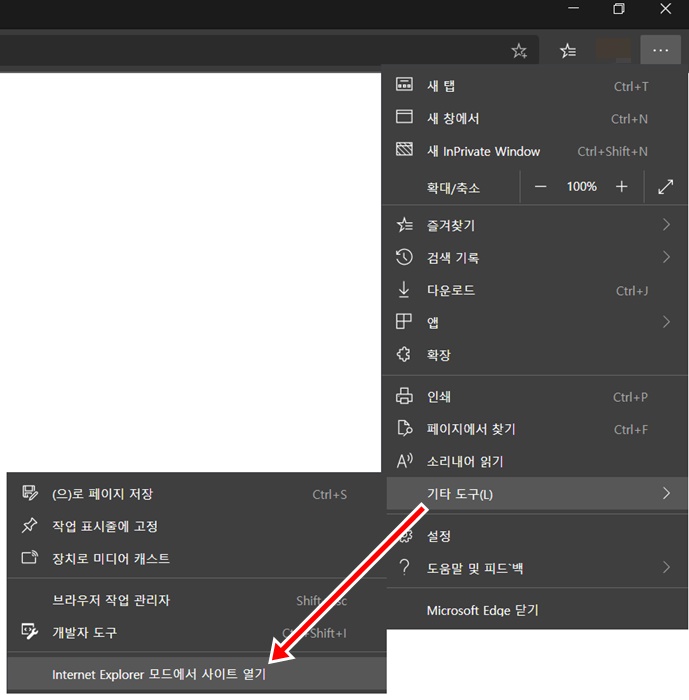Click the 확장 extensions puzzle icon
This screenshot has height=700, width=689.
point(404,354)
